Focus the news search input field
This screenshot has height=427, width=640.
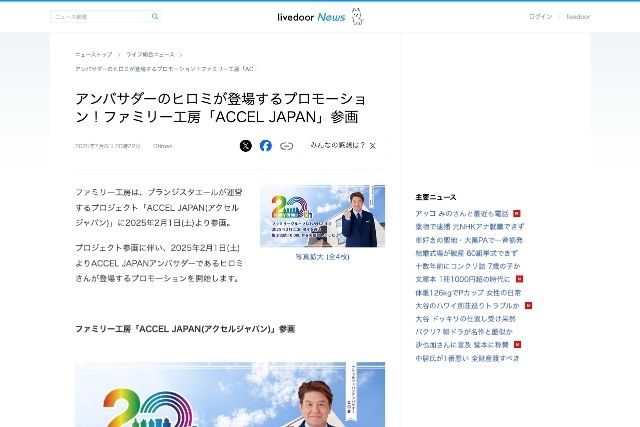(x=100, y=17)
